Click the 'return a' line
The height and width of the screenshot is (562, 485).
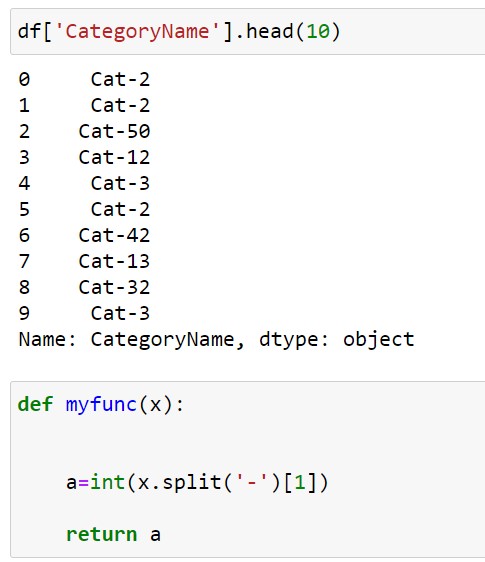pos(113,535)
